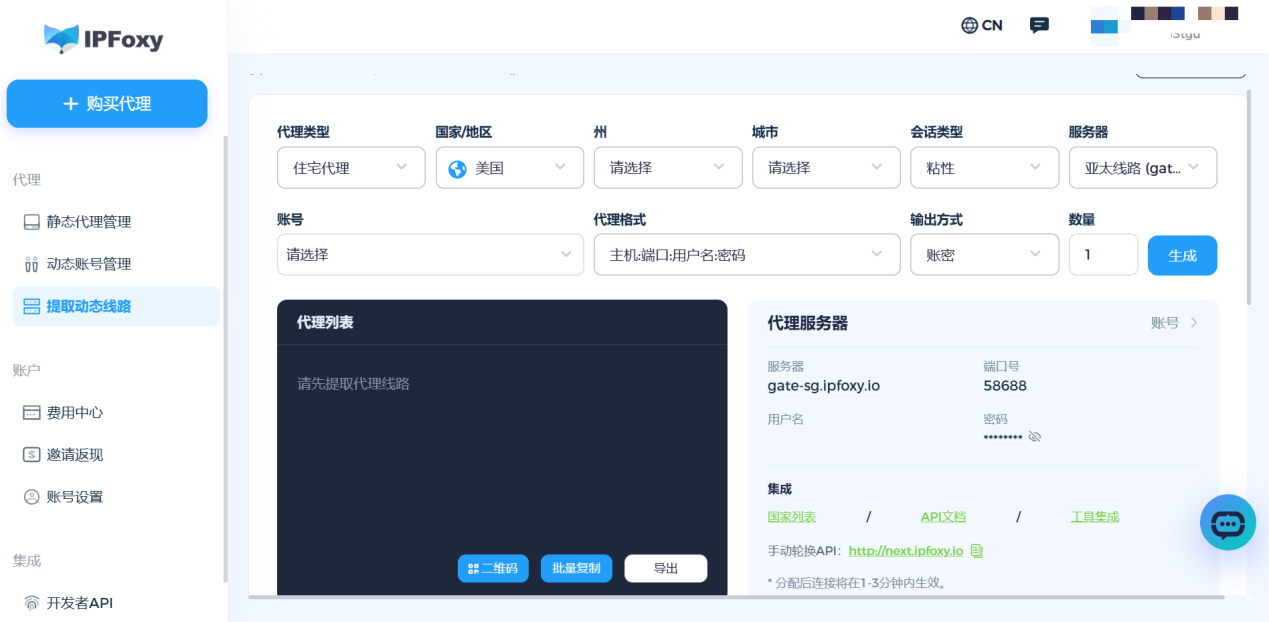Screen dimensions: 1269x622
Task: Open the messages chat icon in header
Action: click(x=1039, y=26)
